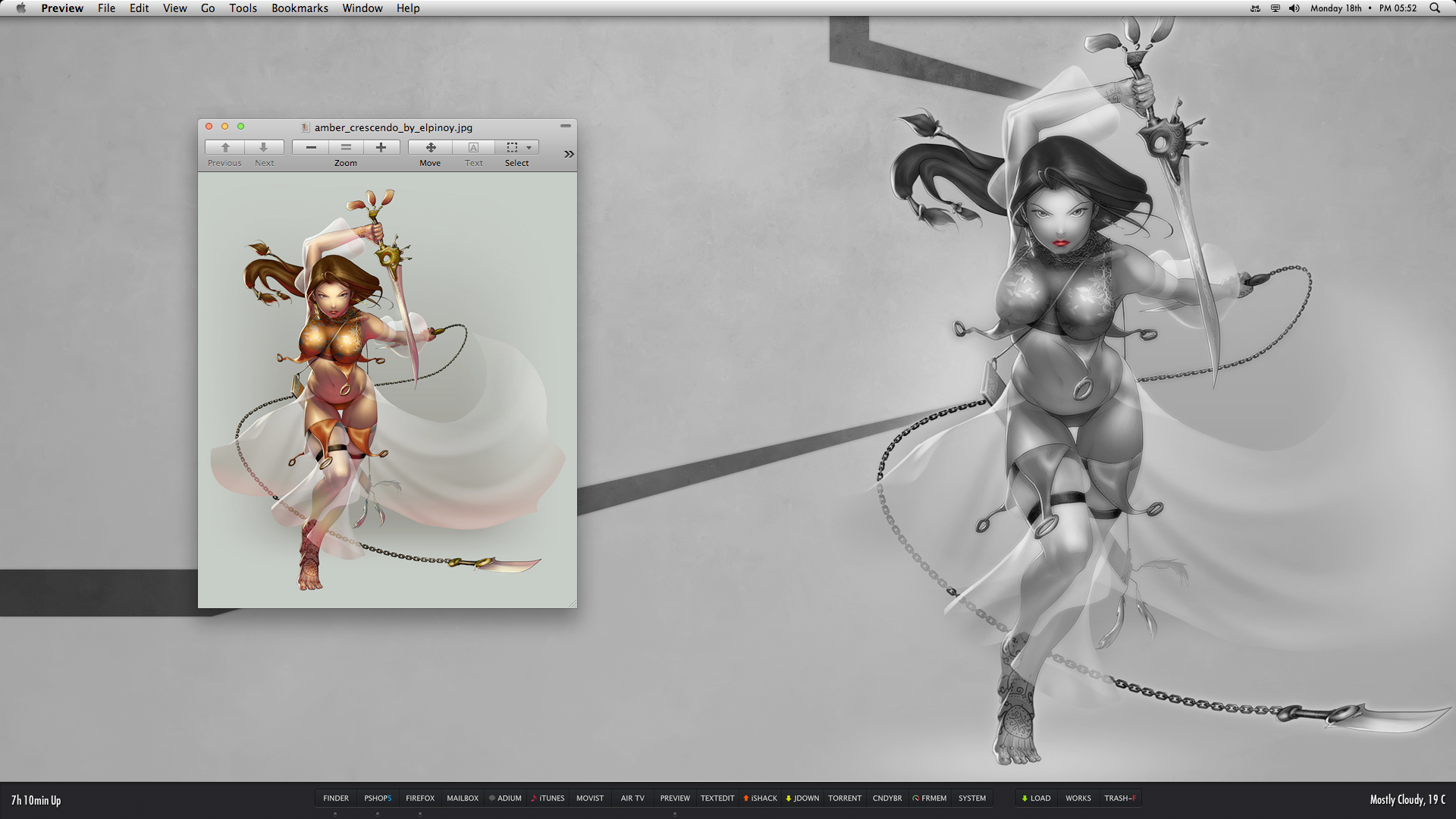Open the WORKS stack in dock bar
The width and height of the screenshot is (1456, 819).
1078,798
